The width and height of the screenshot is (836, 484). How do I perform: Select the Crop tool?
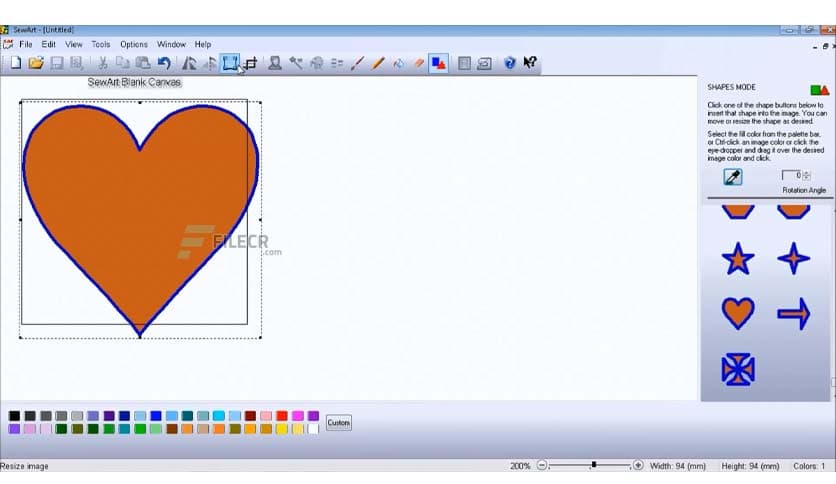pos(251,63)
